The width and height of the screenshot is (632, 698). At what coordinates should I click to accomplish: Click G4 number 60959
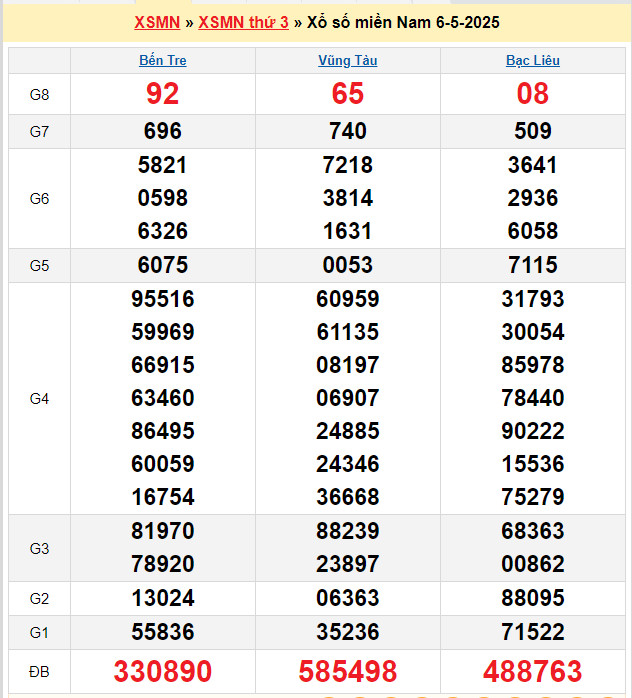pos(348,299)
